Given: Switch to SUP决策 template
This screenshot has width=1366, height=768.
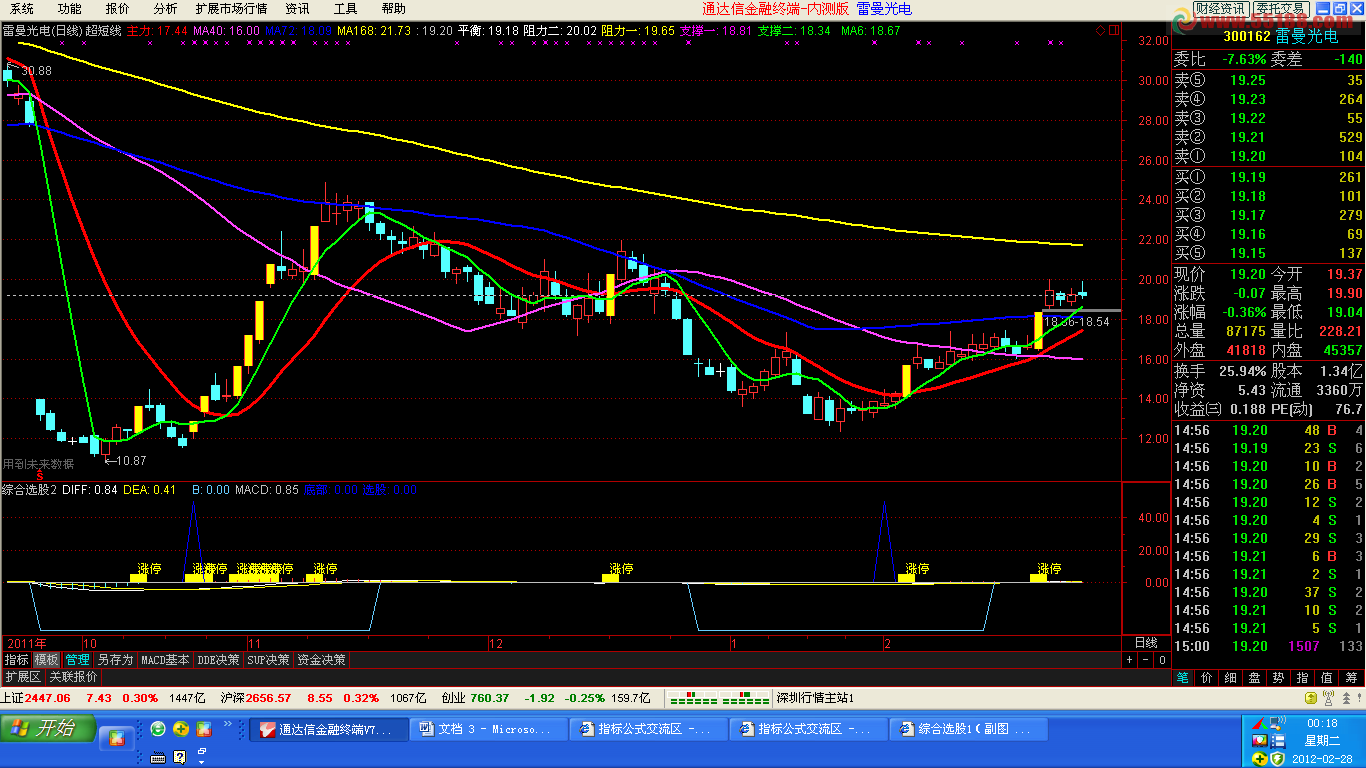Looking at the screenshot, I should (269, 660).
